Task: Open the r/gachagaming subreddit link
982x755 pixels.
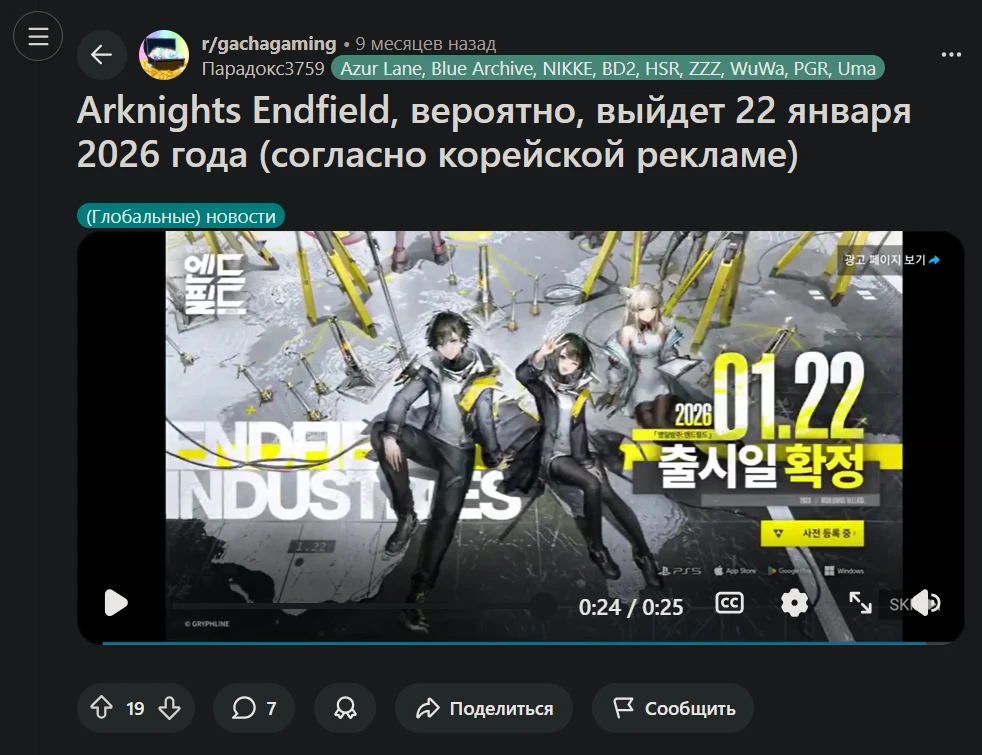Action: (x=269, y=44)
